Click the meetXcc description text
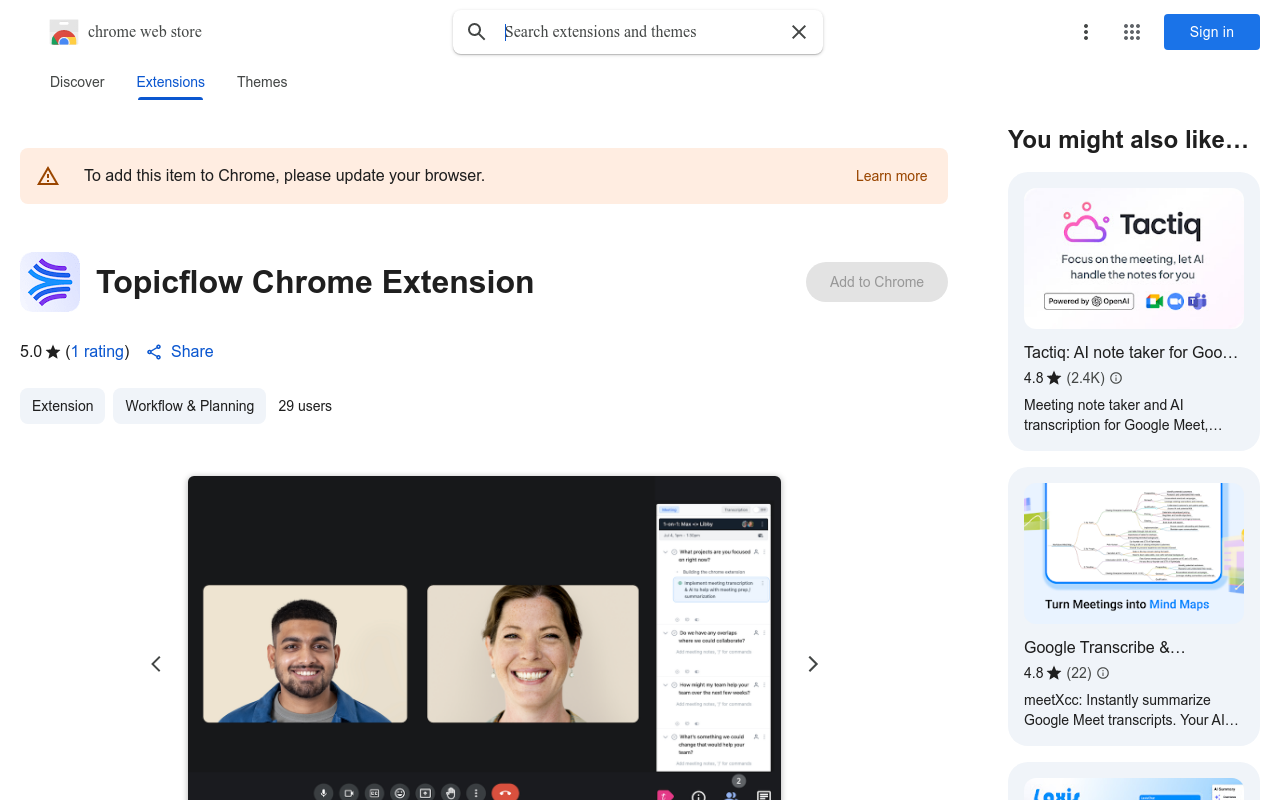Screen dimensions: 1280x800 pyautogui.click(x=1131, y=710)
